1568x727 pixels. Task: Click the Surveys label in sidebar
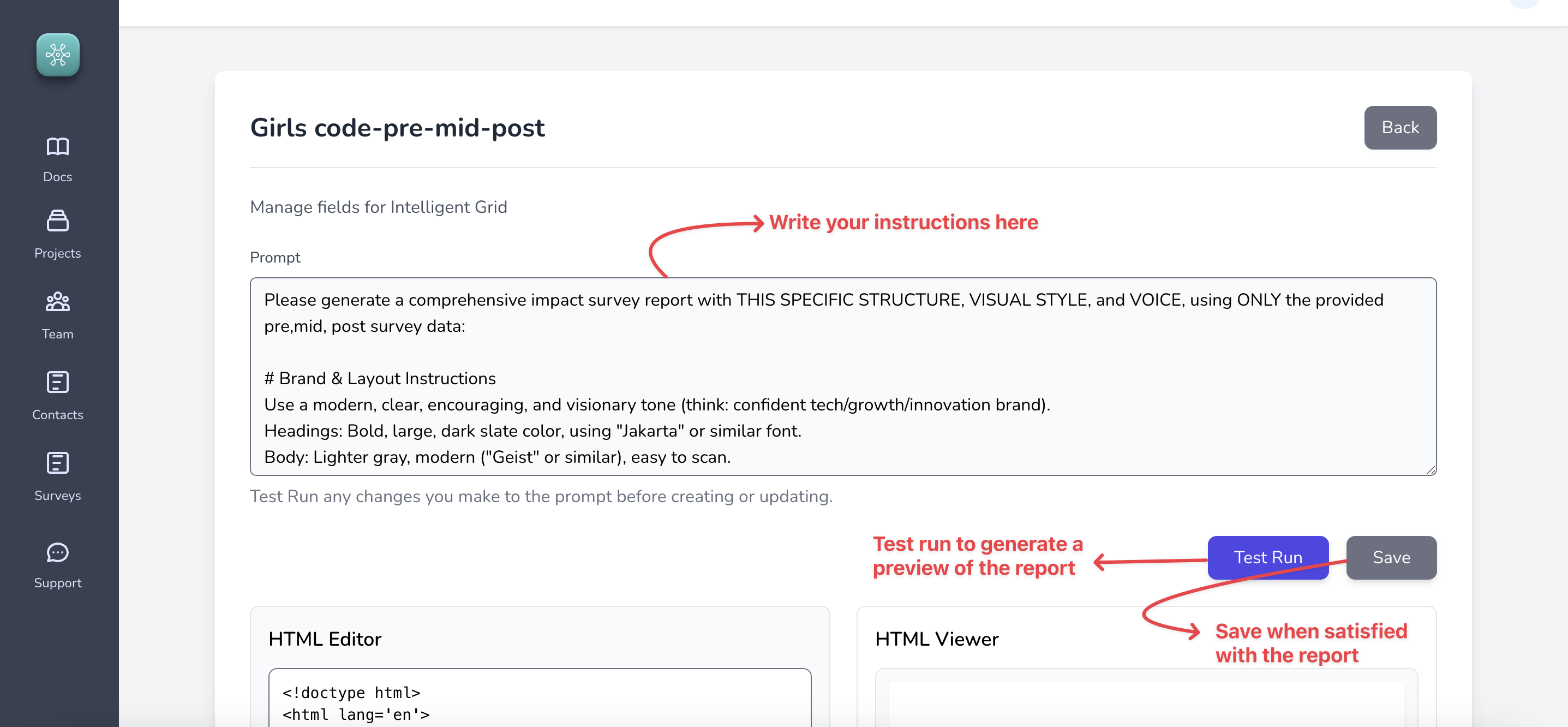pyautogui.click(x=58, y=496)
